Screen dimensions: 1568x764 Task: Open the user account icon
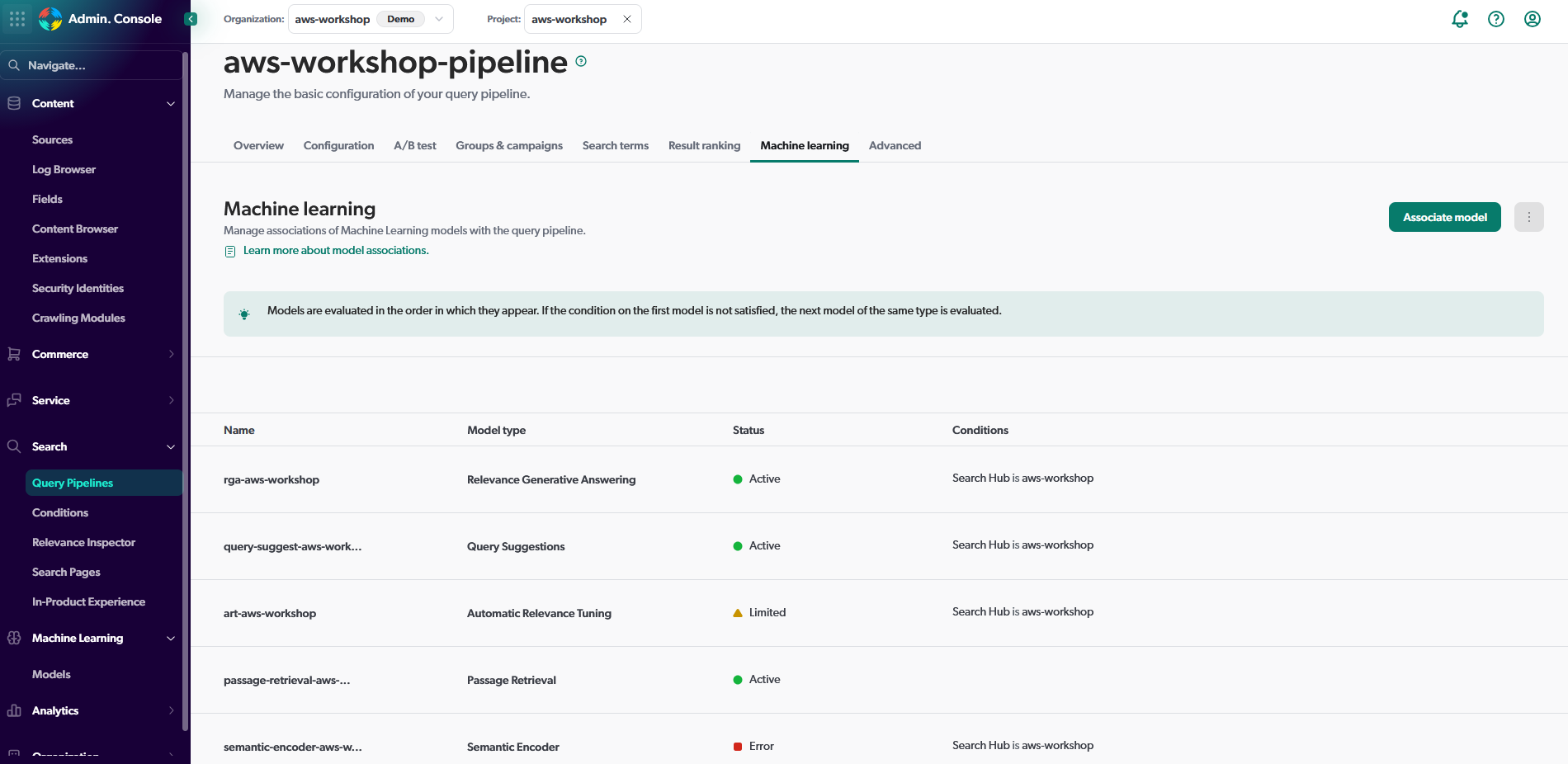click(x=1533, y=18)
